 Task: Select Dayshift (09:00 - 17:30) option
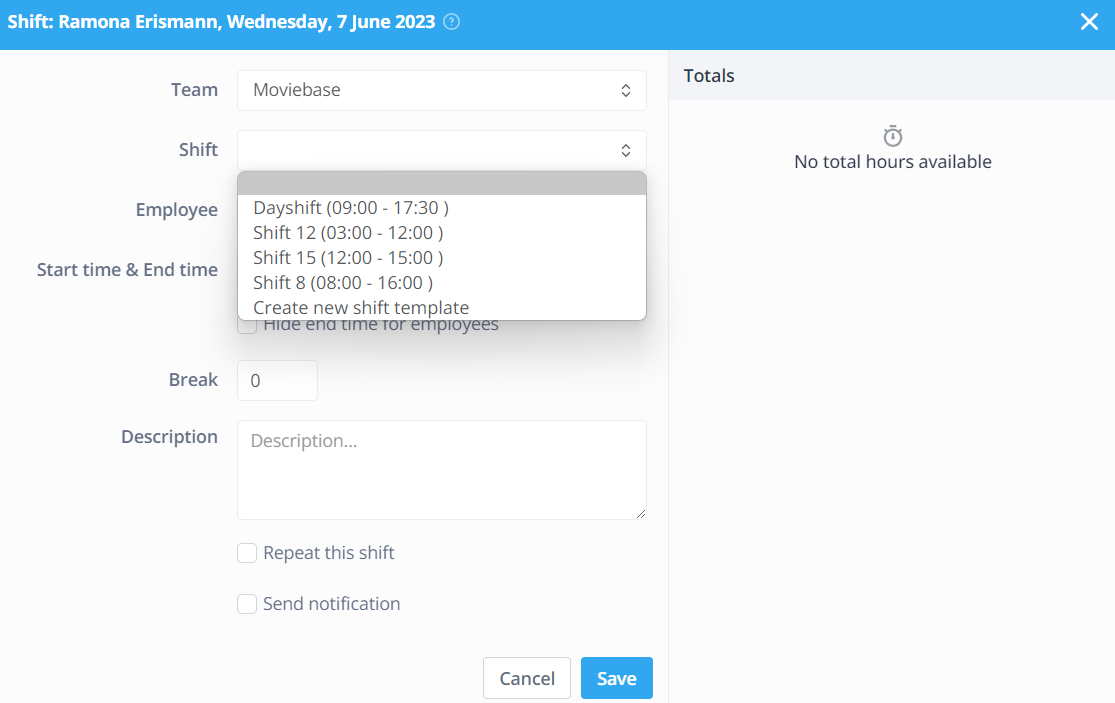pos(351,208)
